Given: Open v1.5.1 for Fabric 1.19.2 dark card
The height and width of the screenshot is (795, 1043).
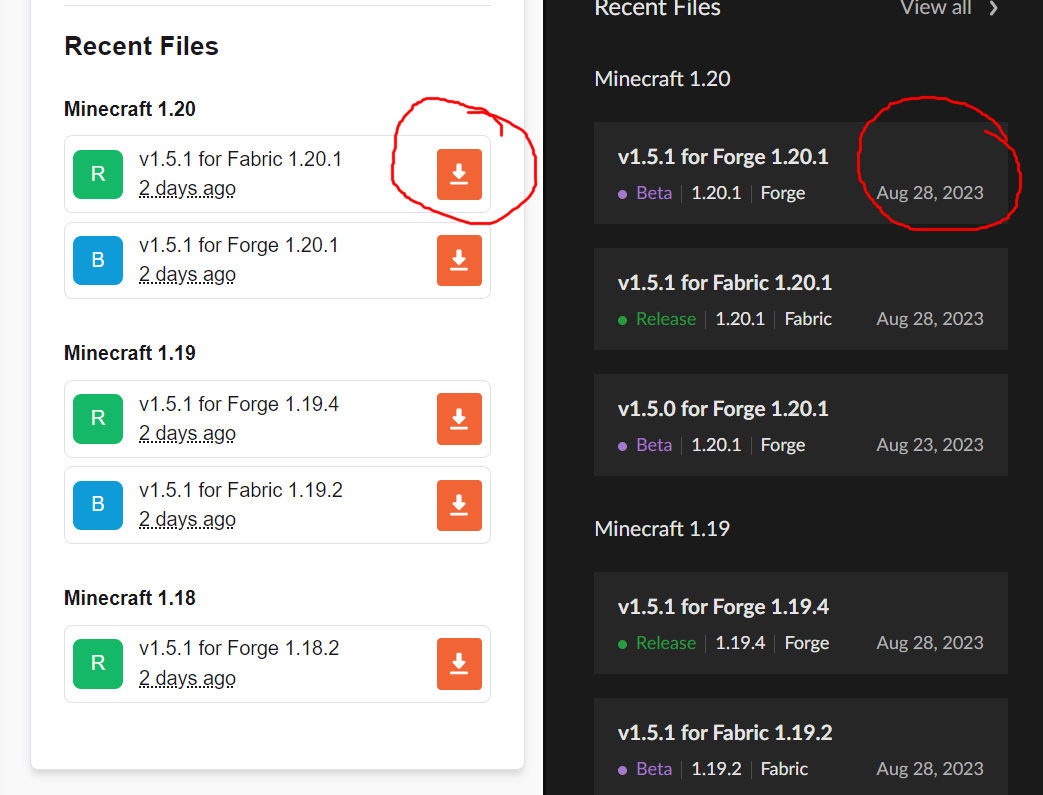Looking at the screenshot, I should tap(725, 733).
